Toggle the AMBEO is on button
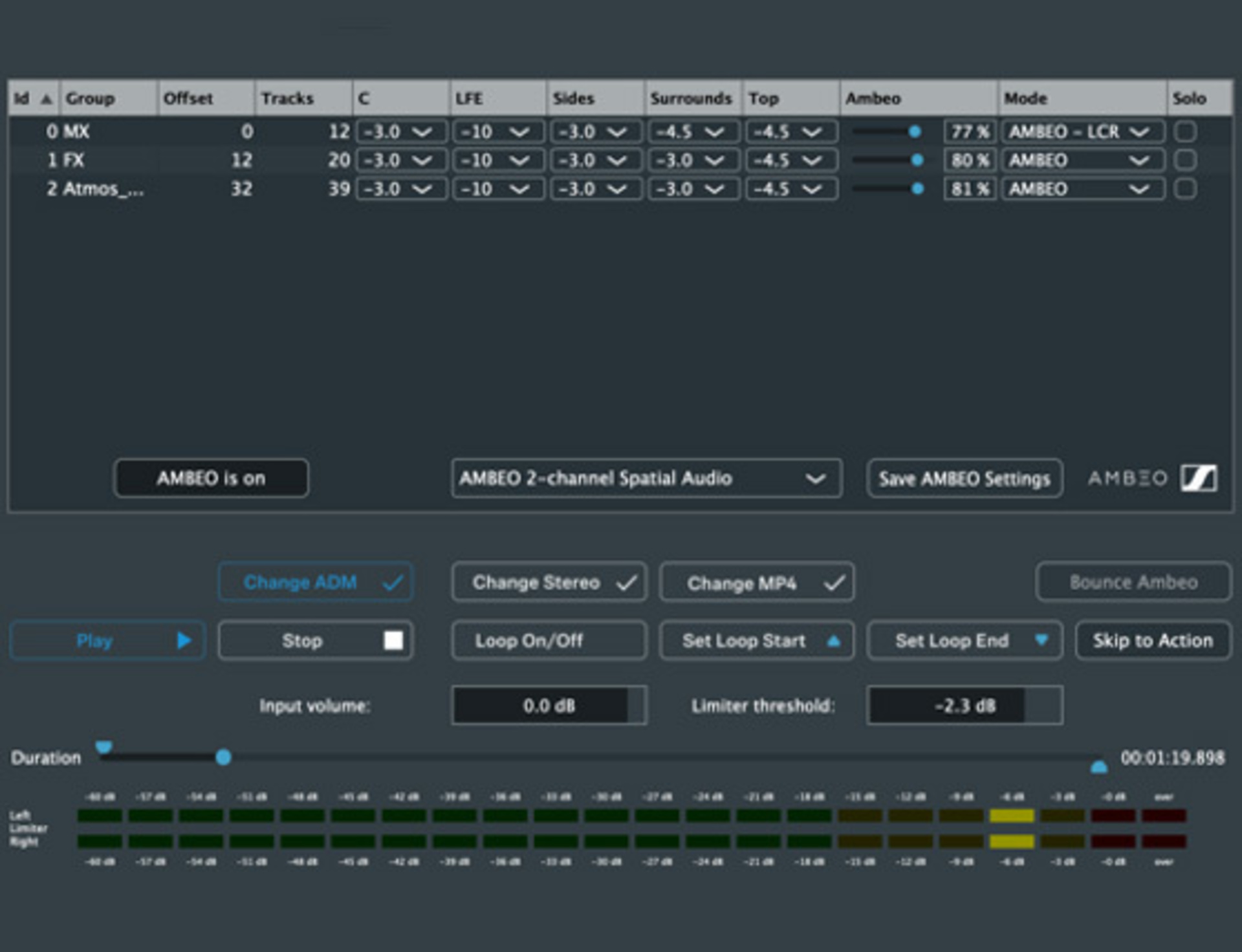This screenshot has width=1242, height=952. 211,479
